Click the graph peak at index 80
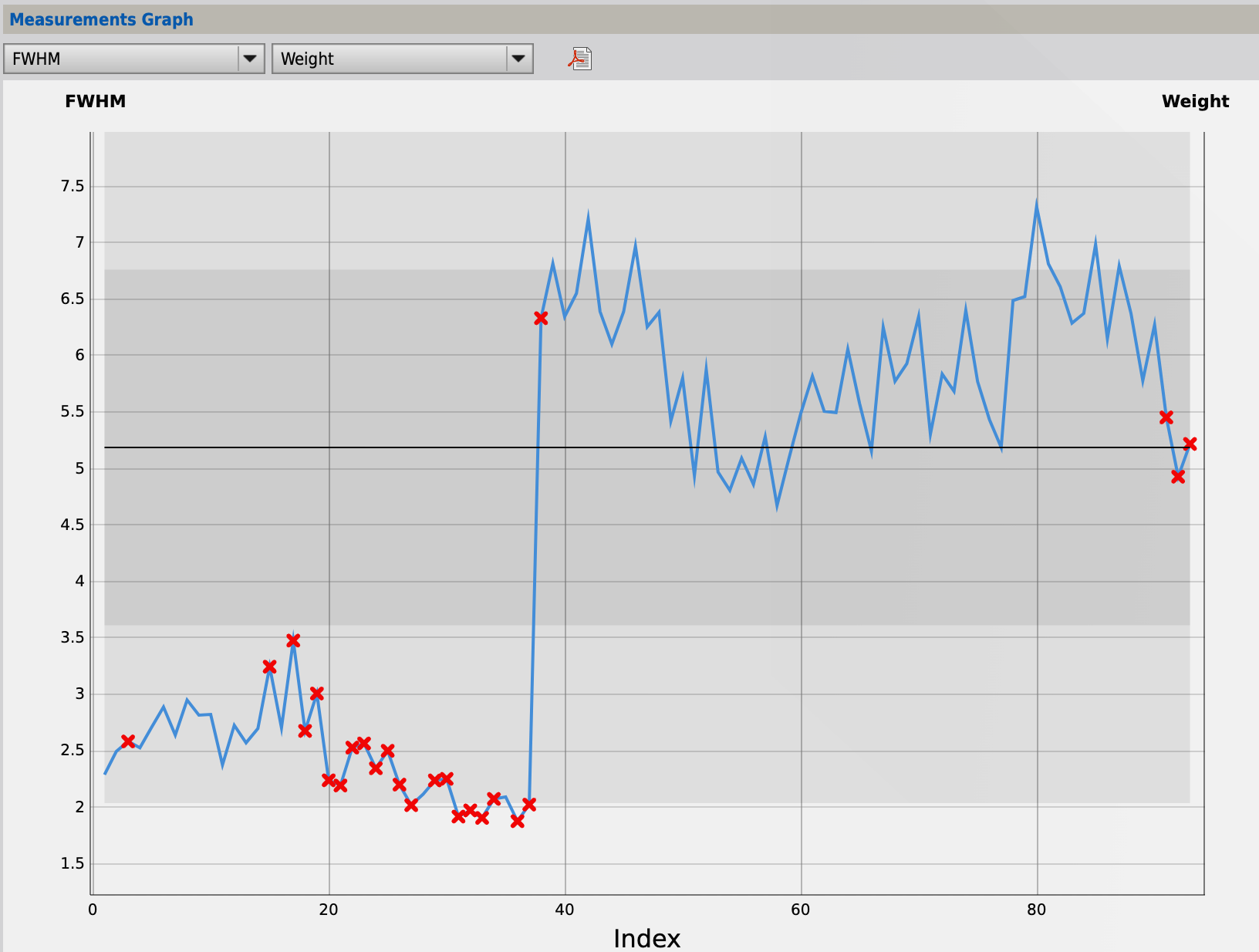The width and height of the screenshot is (1259, 952). [x=1037, y=204]
